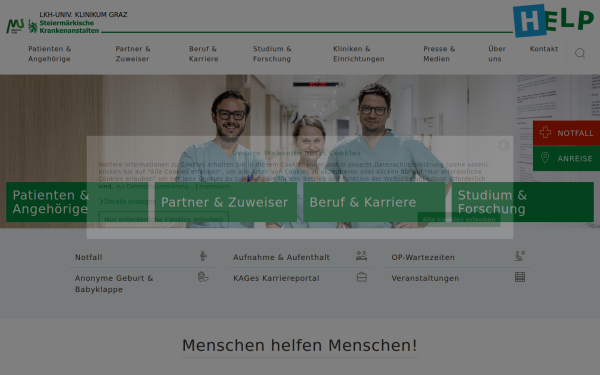Open the Beruf & Karriere menu
Screen dimensions: 600x375
tap(204, 54)
